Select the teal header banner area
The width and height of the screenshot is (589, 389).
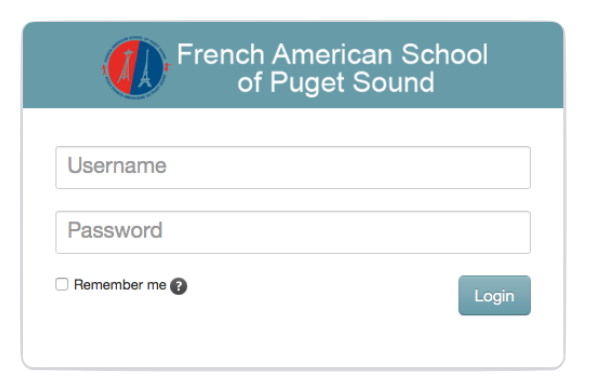coord(293,65)
